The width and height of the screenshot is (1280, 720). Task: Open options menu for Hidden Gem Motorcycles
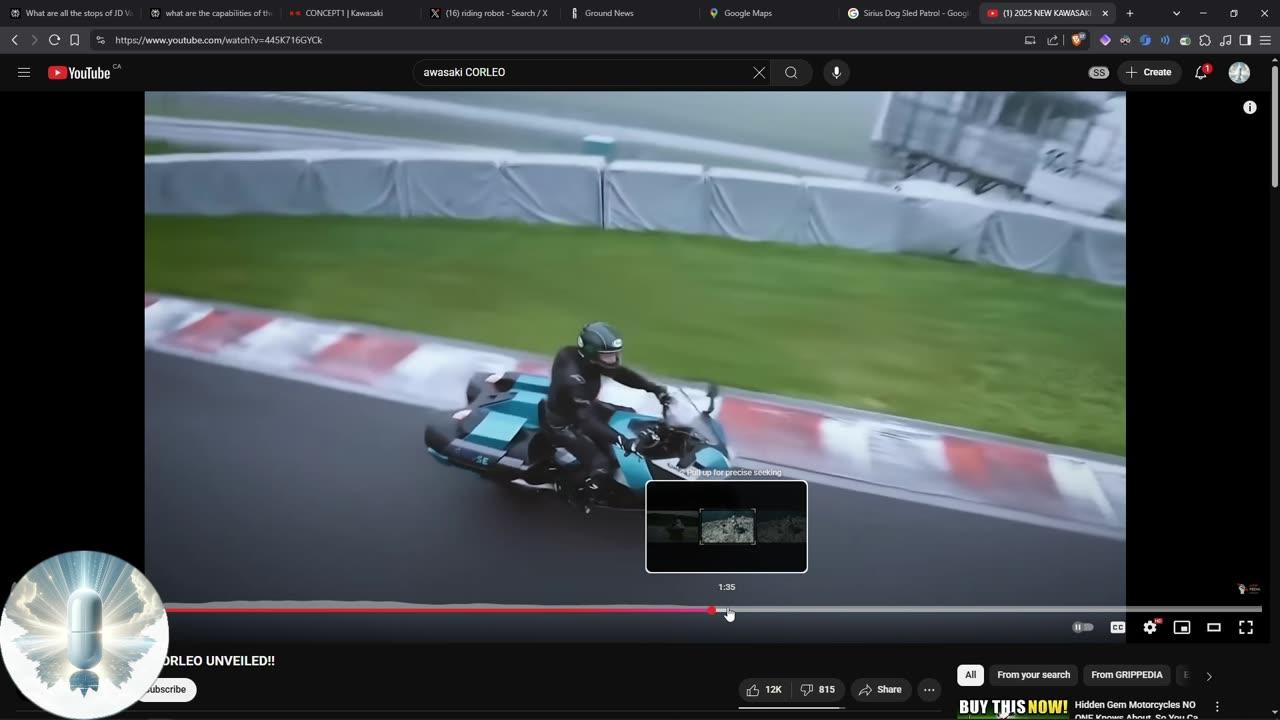pos(1217,706)
